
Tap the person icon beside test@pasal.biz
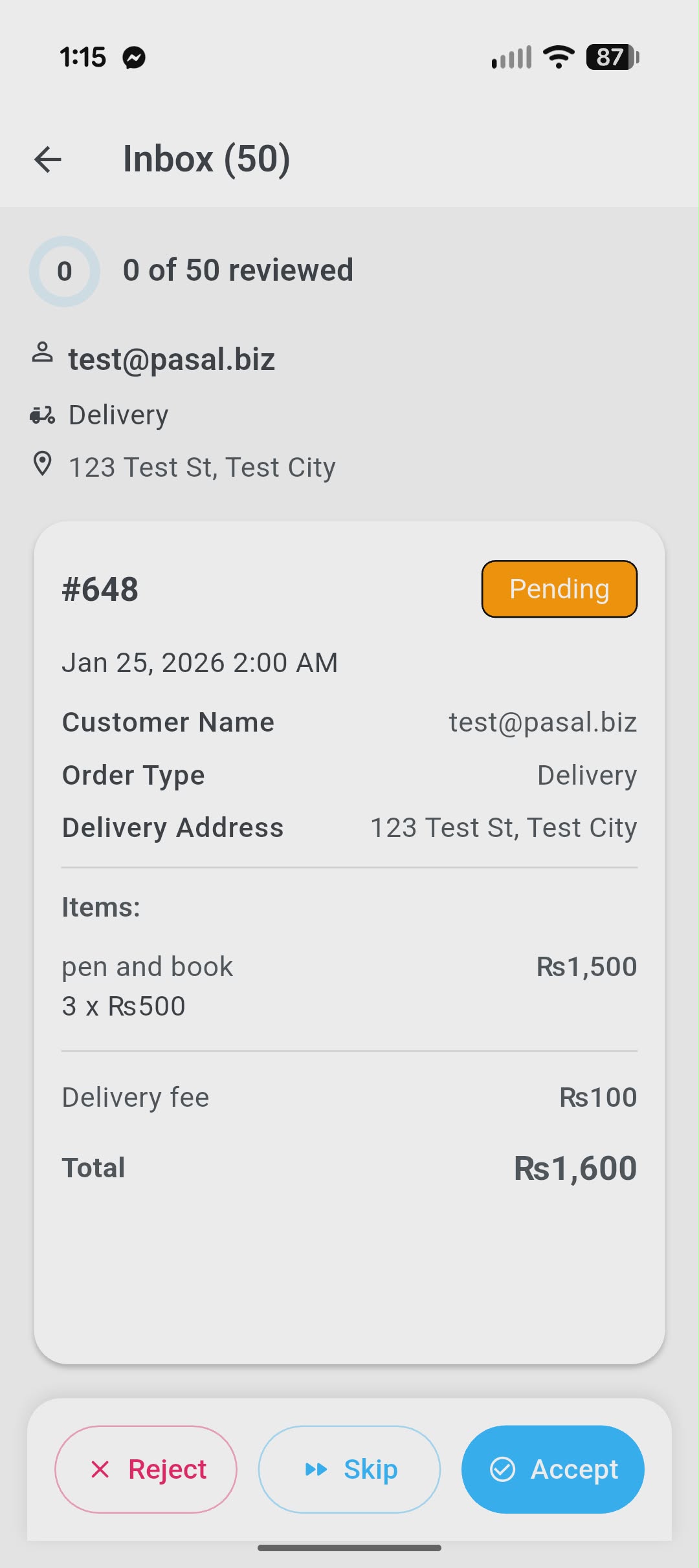pos(43,353)
